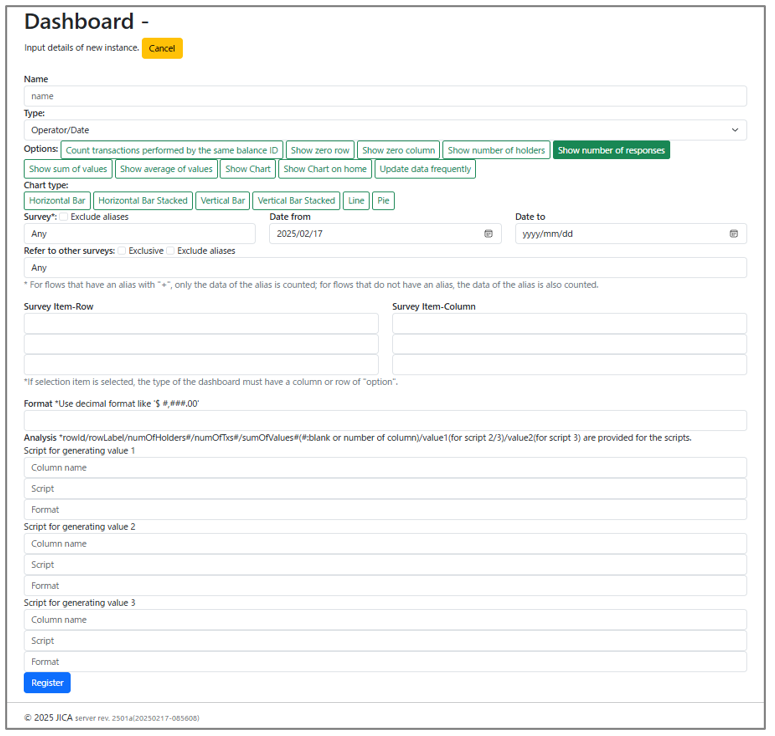Screen dimensions: 775x736
Task: Toggle Show number of responses option
Action: (x=610, y=150)
